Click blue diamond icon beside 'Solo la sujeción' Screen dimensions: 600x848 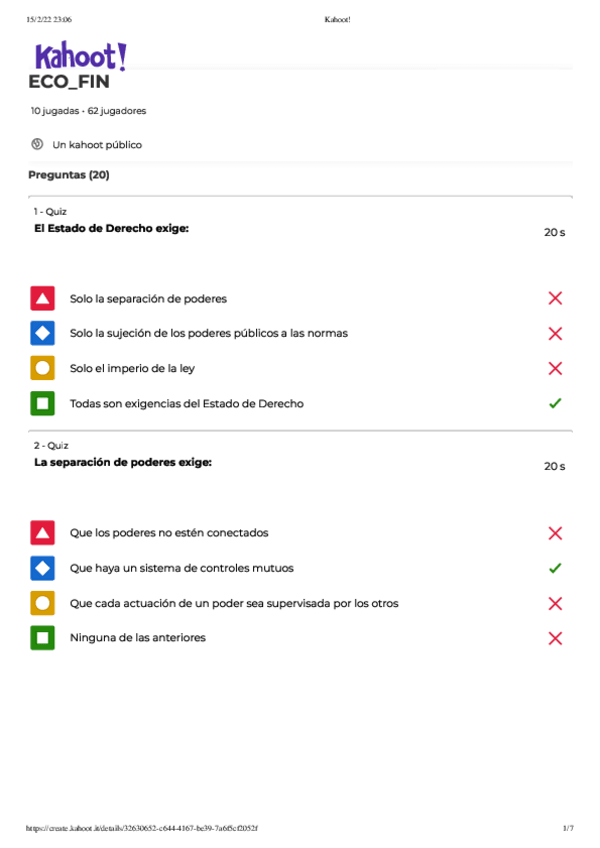point(42,333)
